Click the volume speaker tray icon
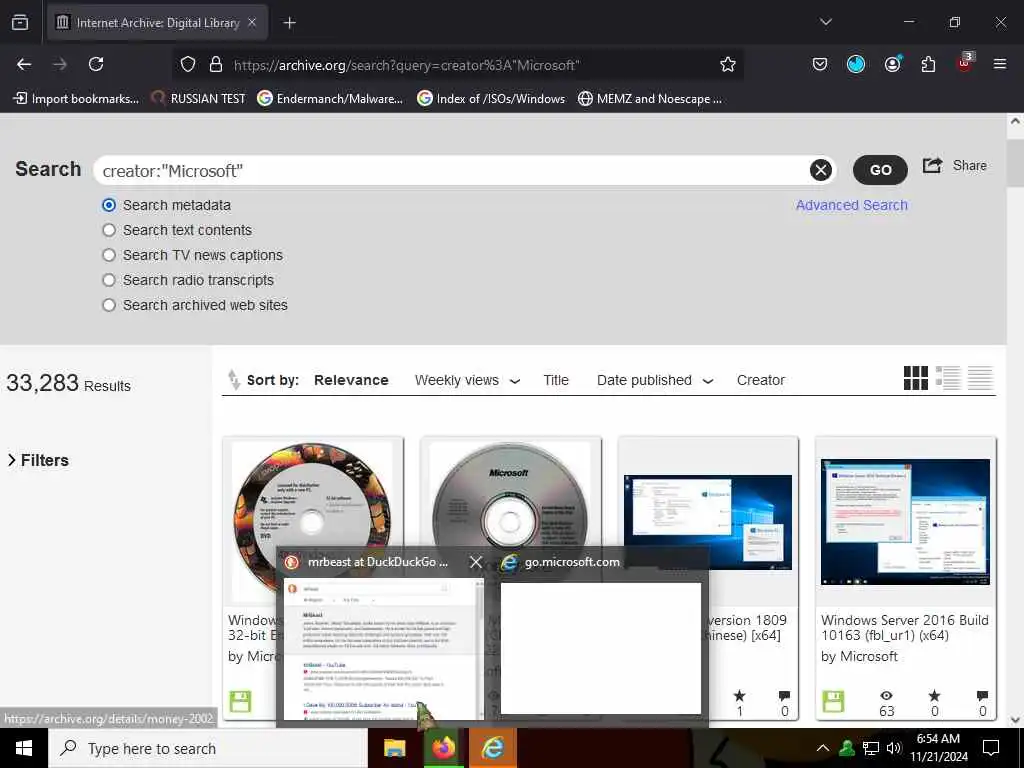 (x=894, y=748)
